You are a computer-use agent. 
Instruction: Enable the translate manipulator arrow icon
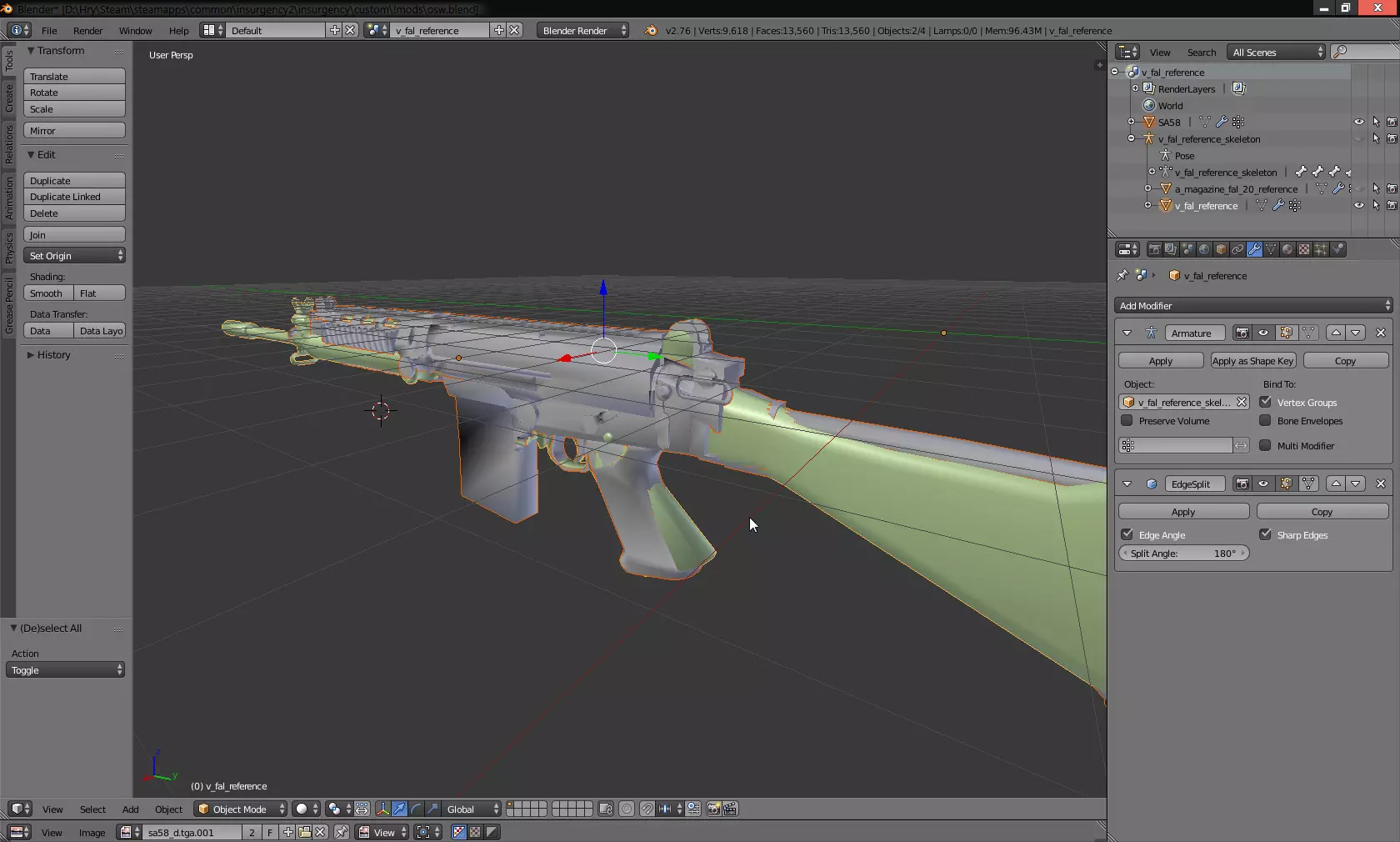pyautogui.click(x=399, y=809)
